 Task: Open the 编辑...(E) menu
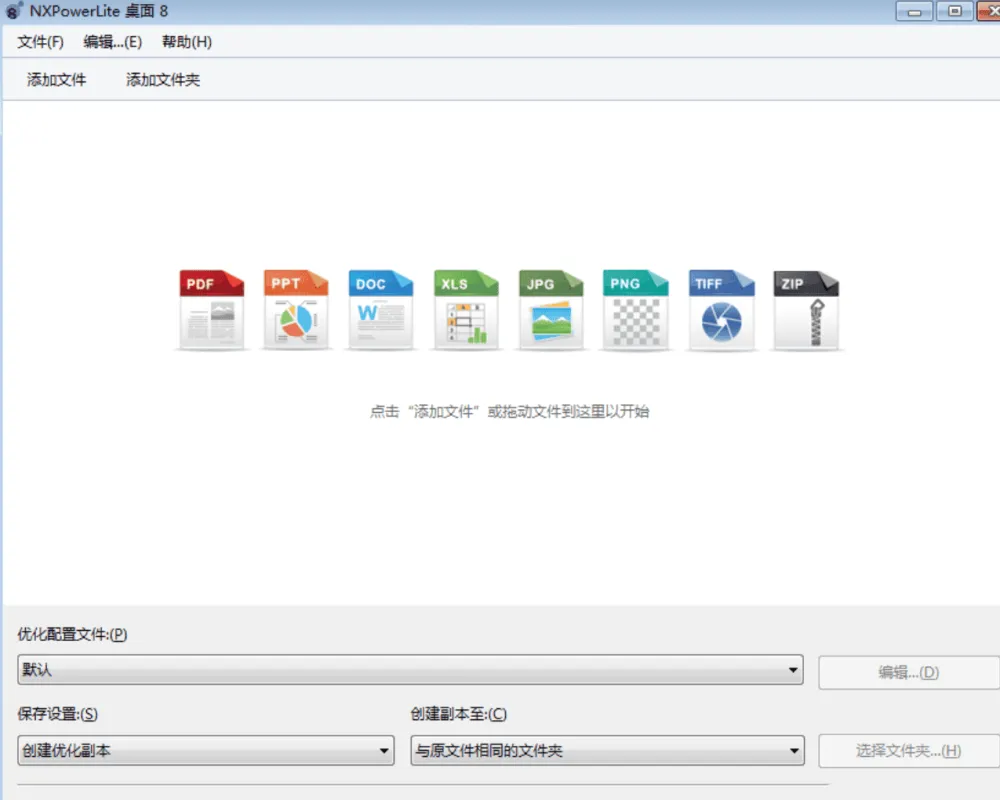110,42
